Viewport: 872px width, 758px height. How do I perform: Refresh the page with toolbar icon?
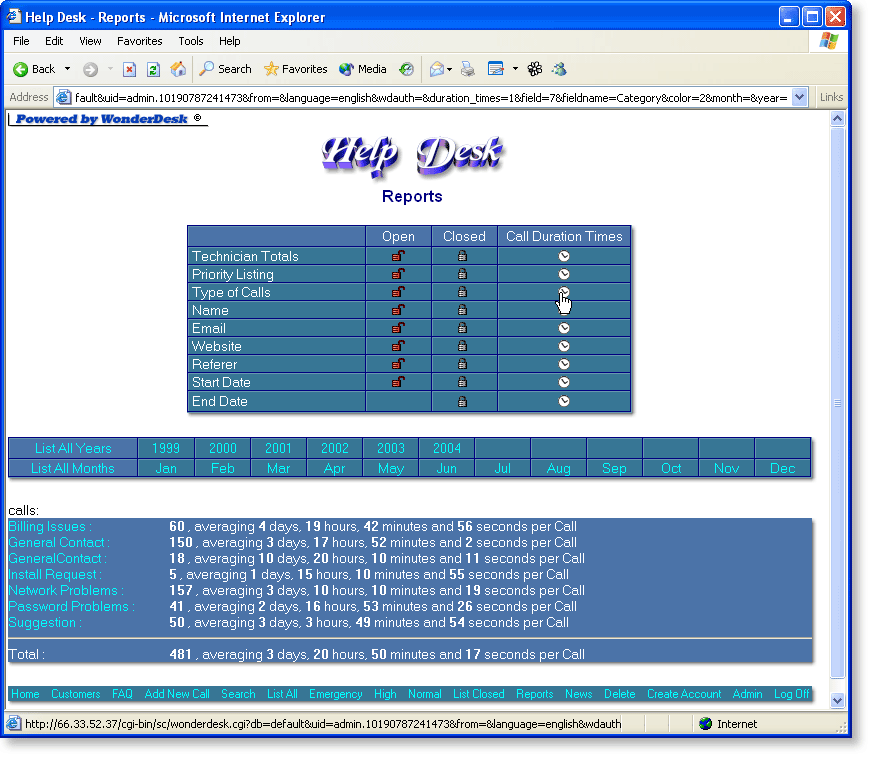(153, 70)
